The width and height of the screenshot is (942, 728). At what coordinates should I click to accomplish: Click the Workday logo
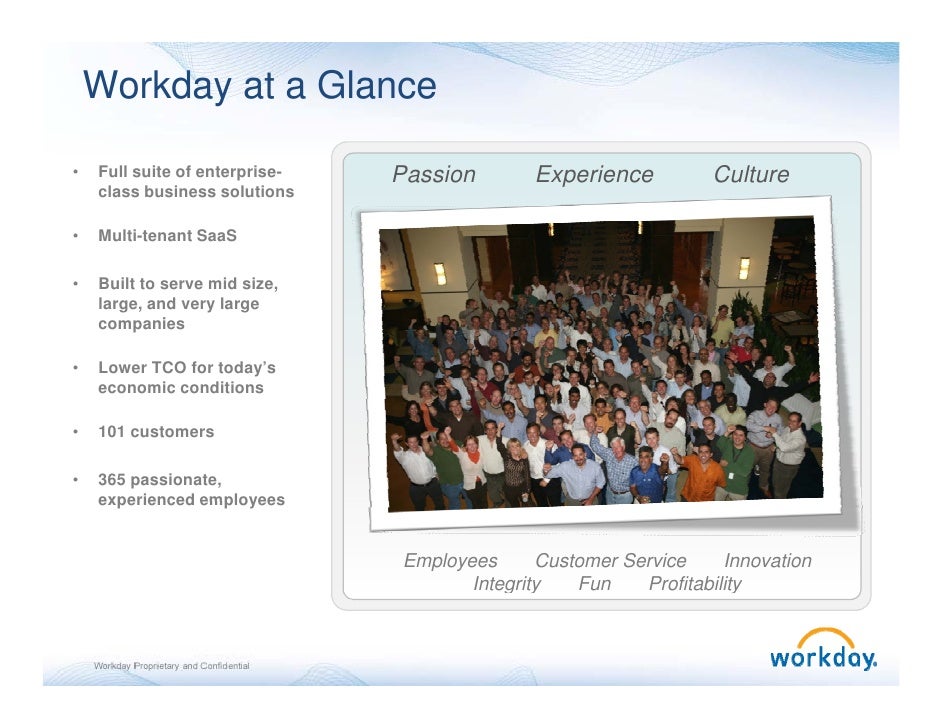tap(823, 649)
